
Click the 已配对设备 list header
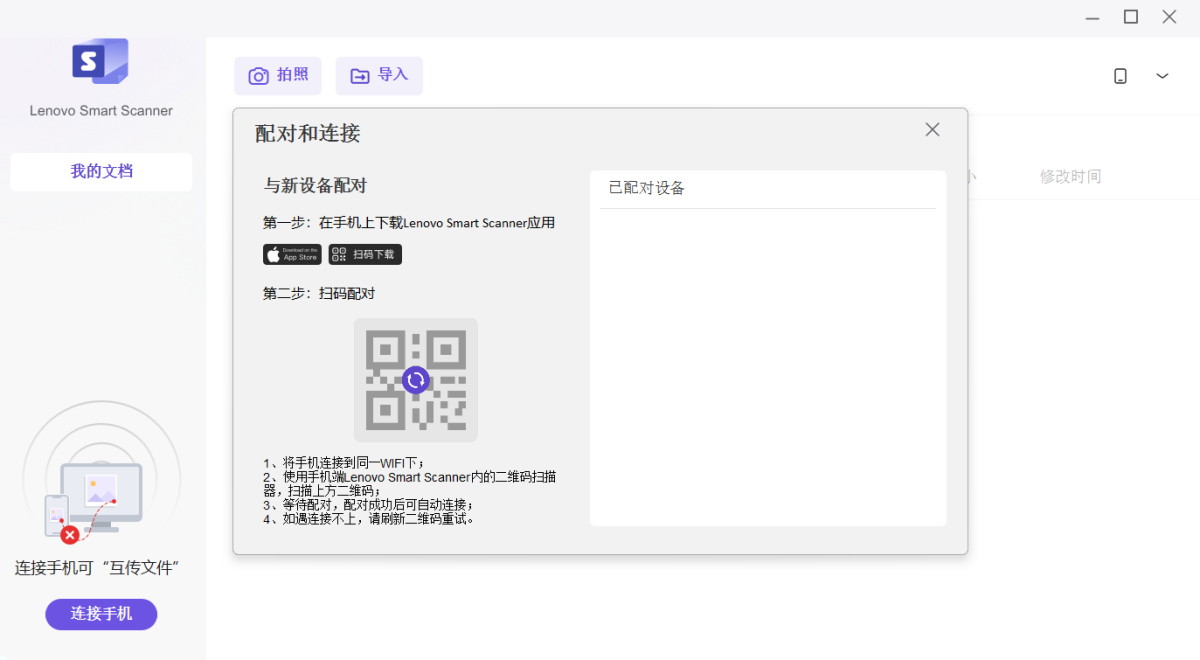click(x=647, y=188)
